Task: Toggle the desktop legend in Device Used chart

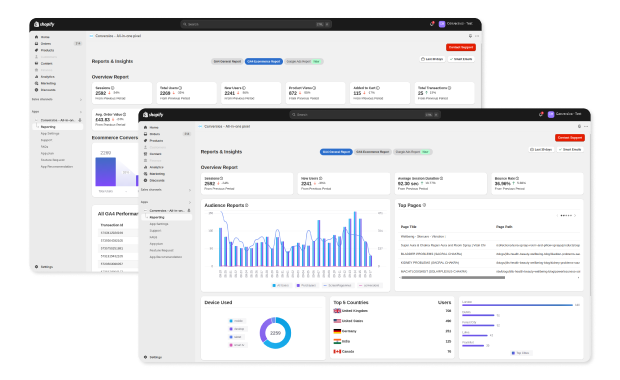Action: coord(237,329)
